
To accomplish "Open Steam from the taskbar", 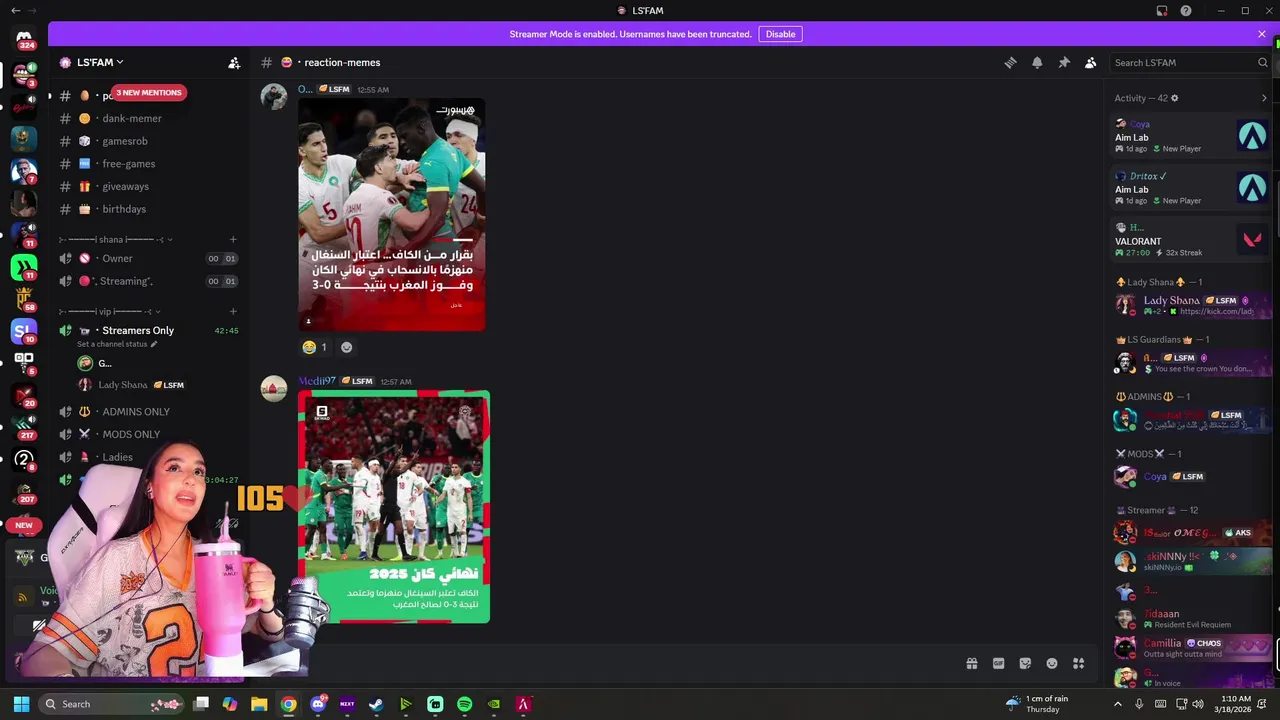I will coord(376,704).
